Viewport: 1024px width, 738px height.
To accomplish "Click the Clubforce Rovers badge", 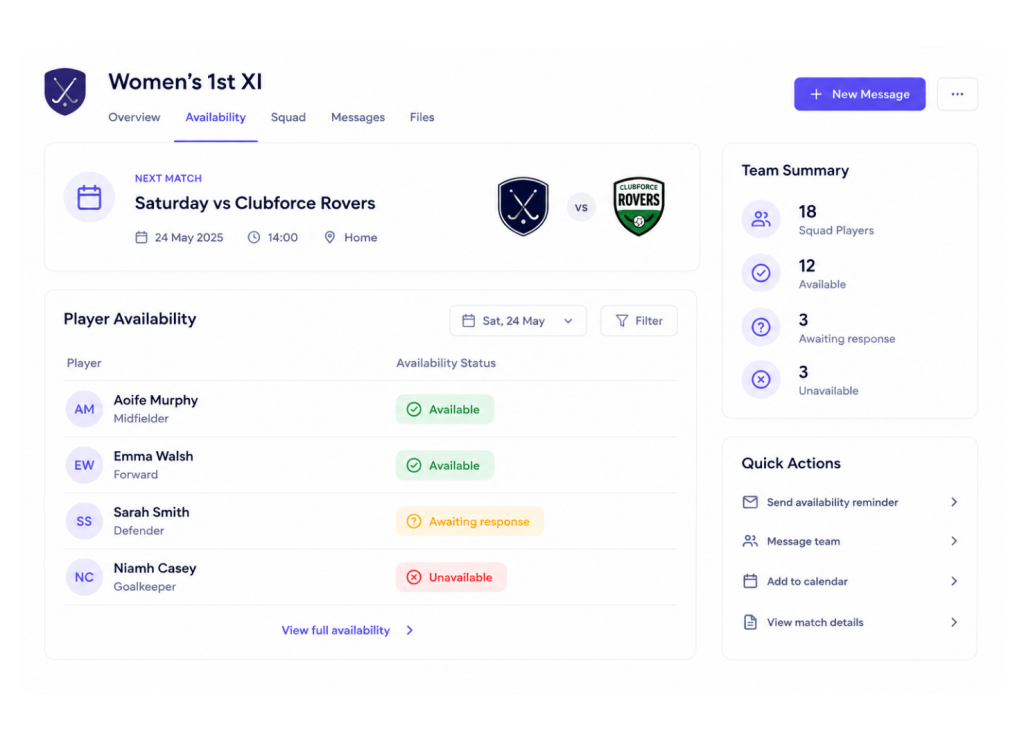I will click(x=639, y=206).
